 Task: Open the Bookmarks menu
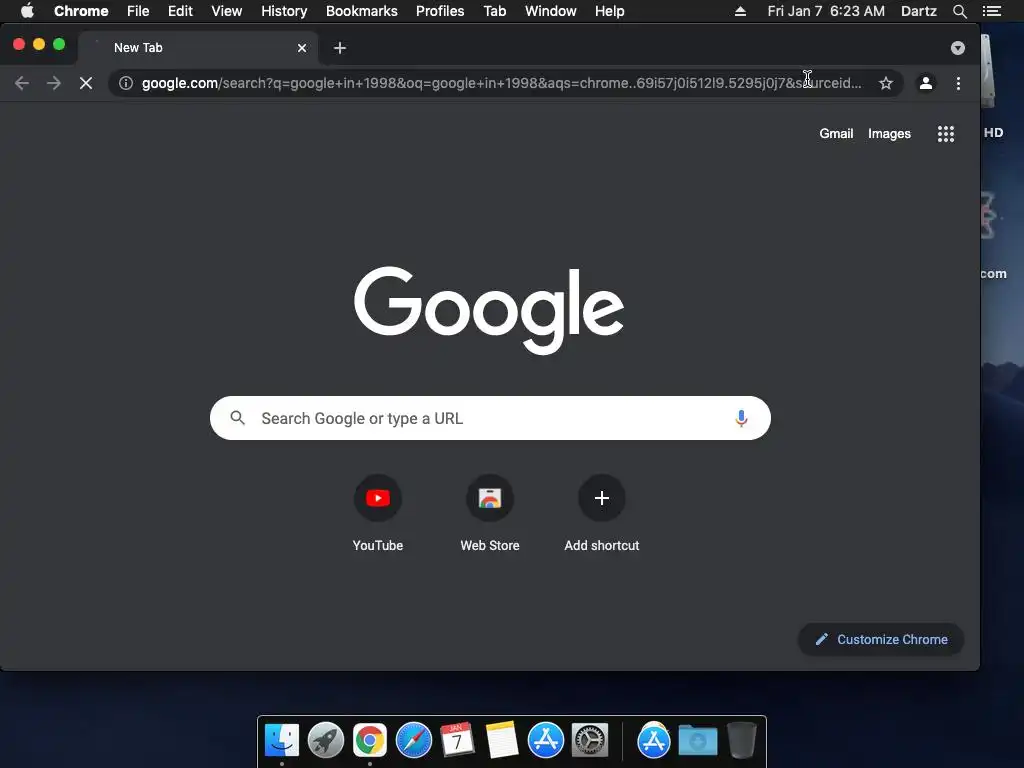[x=362, y=11]
